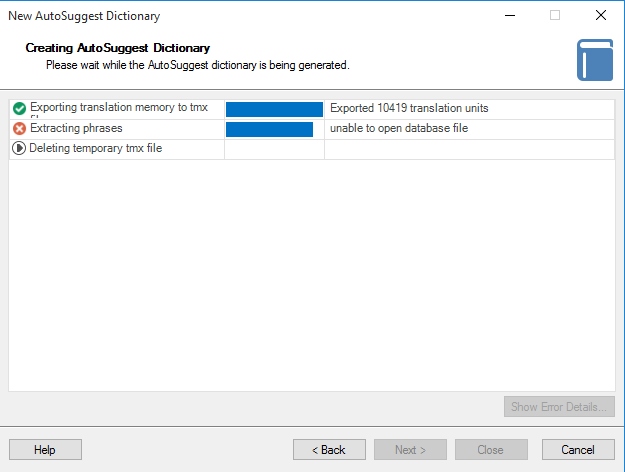Select the Exporting translation memory to tmx row
This screenshot has height=472, width=625.
pos(312,109)
